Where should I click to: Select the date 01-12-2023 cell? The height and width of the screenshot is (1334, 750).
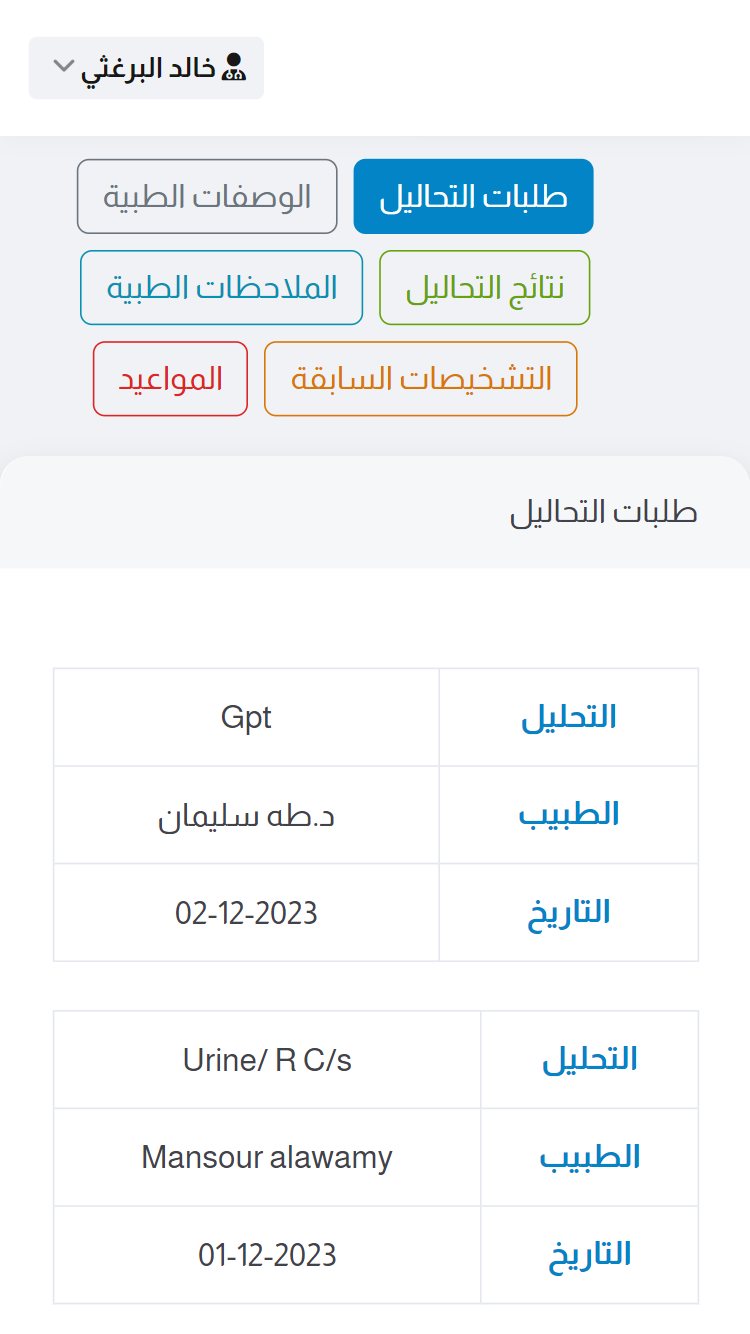click(x=266, y=1254)
